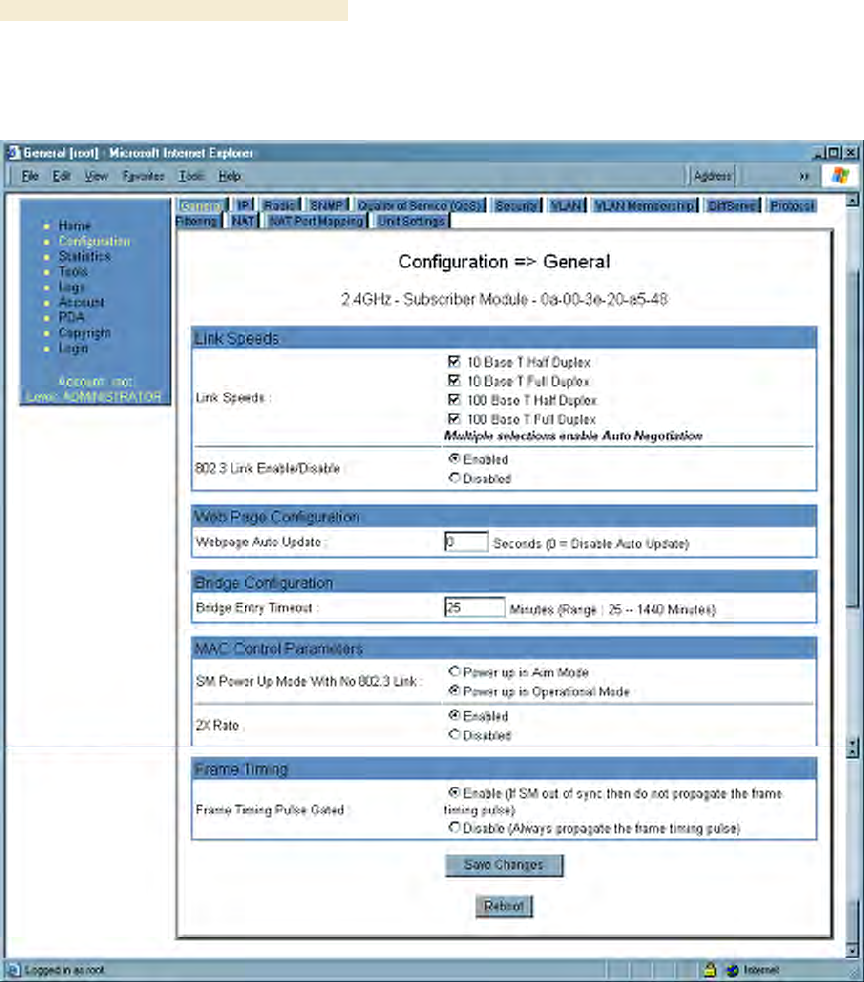Open the View menu
The height and width of the screenshot is (982, 864).
click(96, 176)
